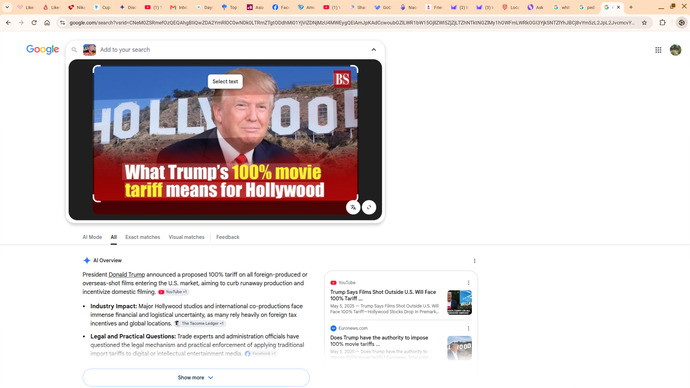Open The Tacoma Ledger +1 source chip
Screen dimensions: 690x388
pos(199,323)
